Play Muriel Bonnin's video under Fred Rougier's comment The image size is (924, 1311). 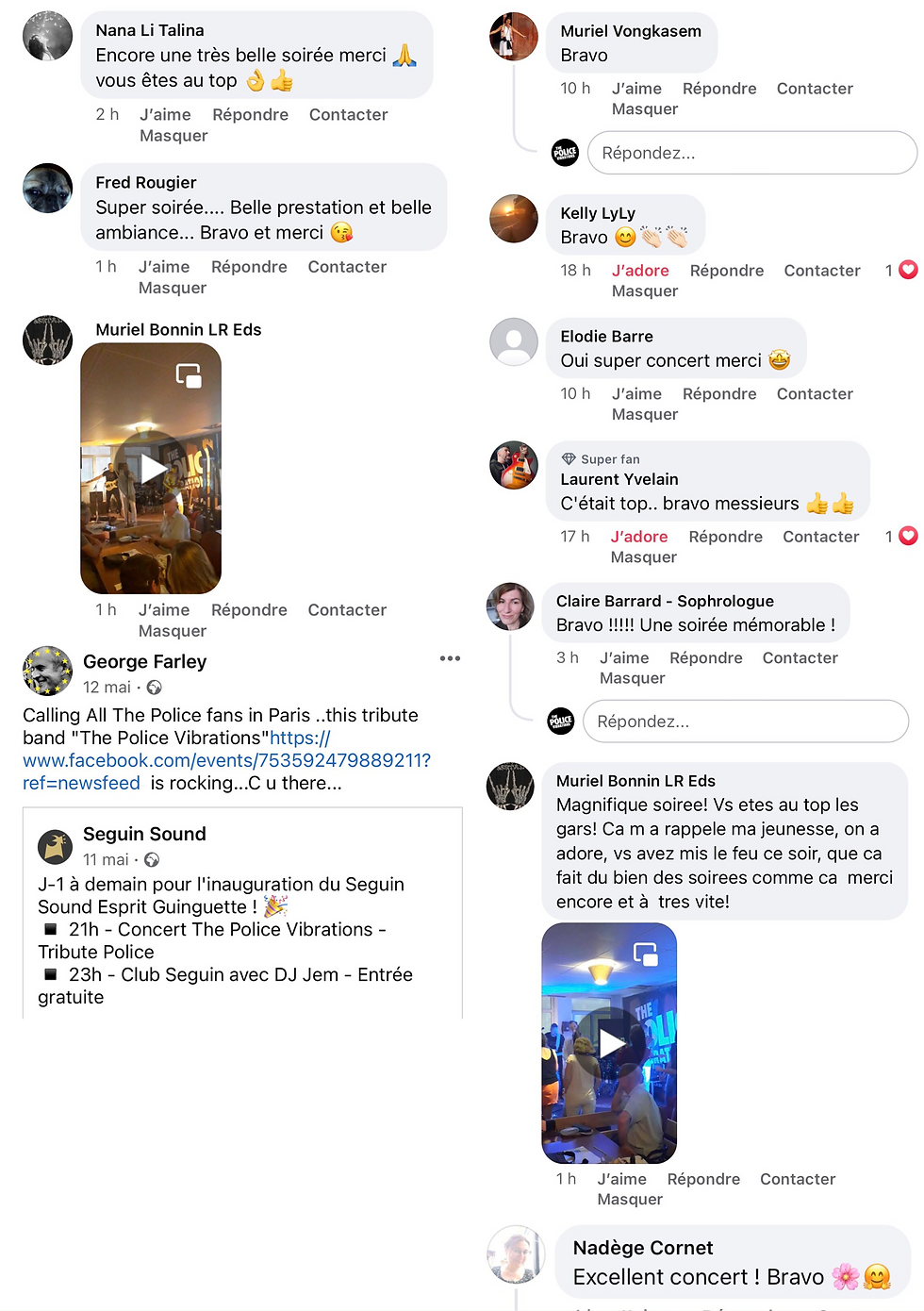pos(152,469)
